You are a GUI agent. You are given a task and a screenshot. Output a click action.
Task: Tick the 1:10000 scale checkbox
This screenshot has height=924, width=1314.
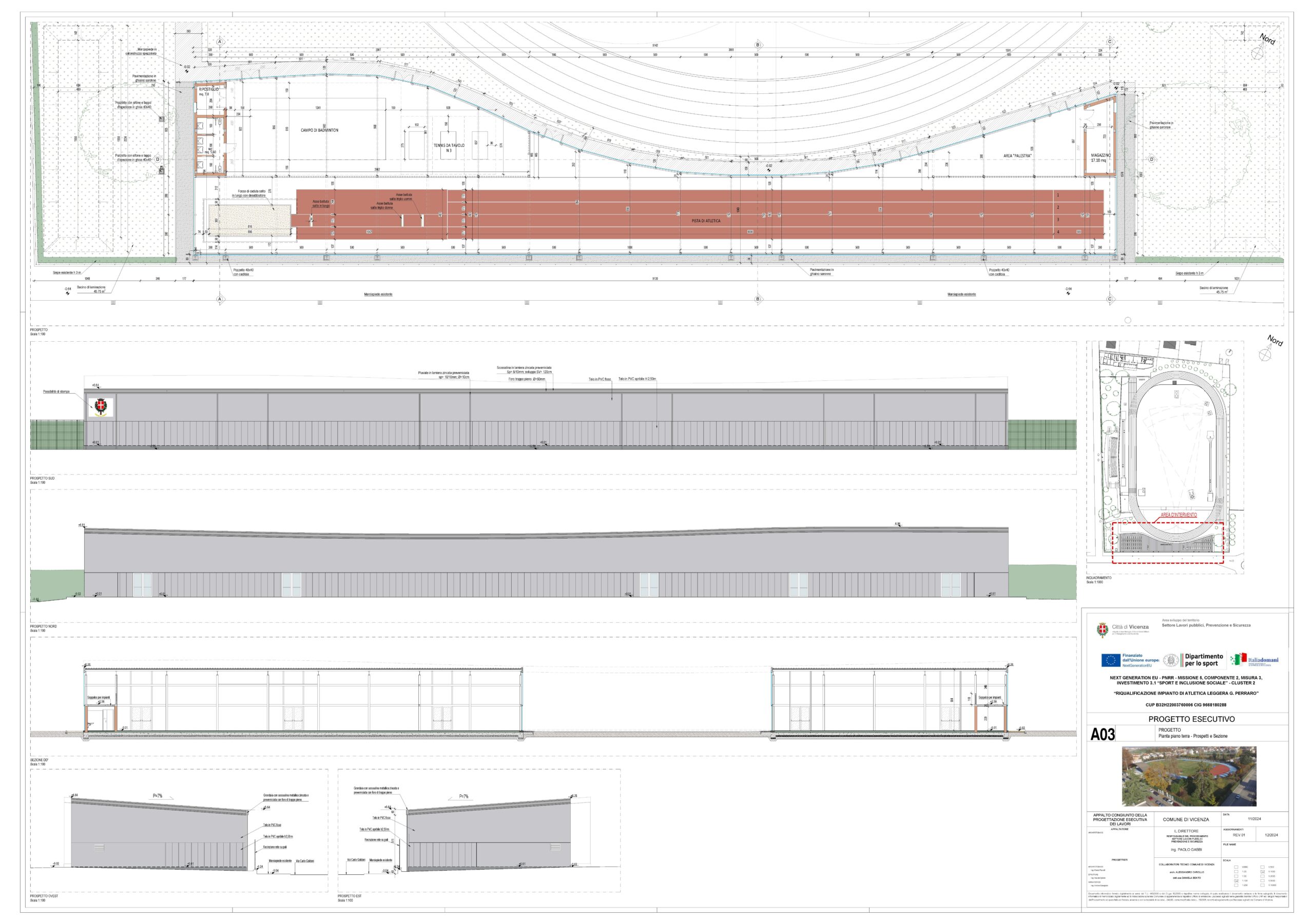coord(1263,886)
